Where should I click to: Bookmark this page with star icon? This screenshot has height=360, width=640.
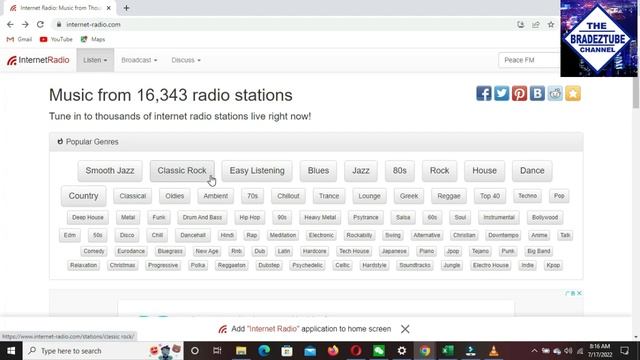[x=551, y=24]
